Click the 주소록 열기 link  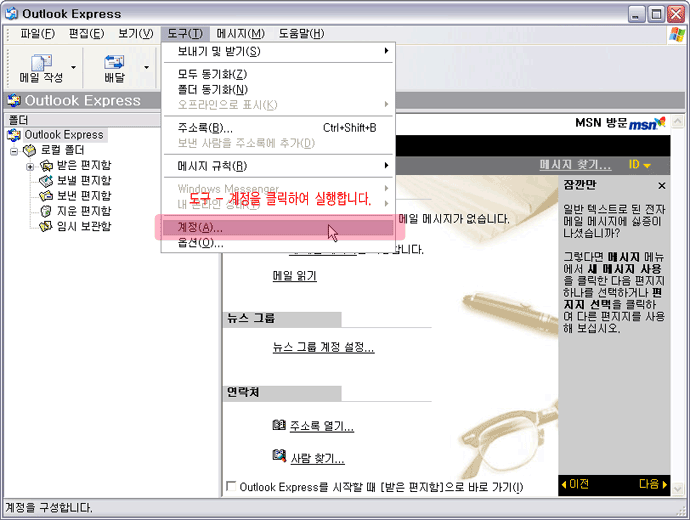click(x=321, y=426)
